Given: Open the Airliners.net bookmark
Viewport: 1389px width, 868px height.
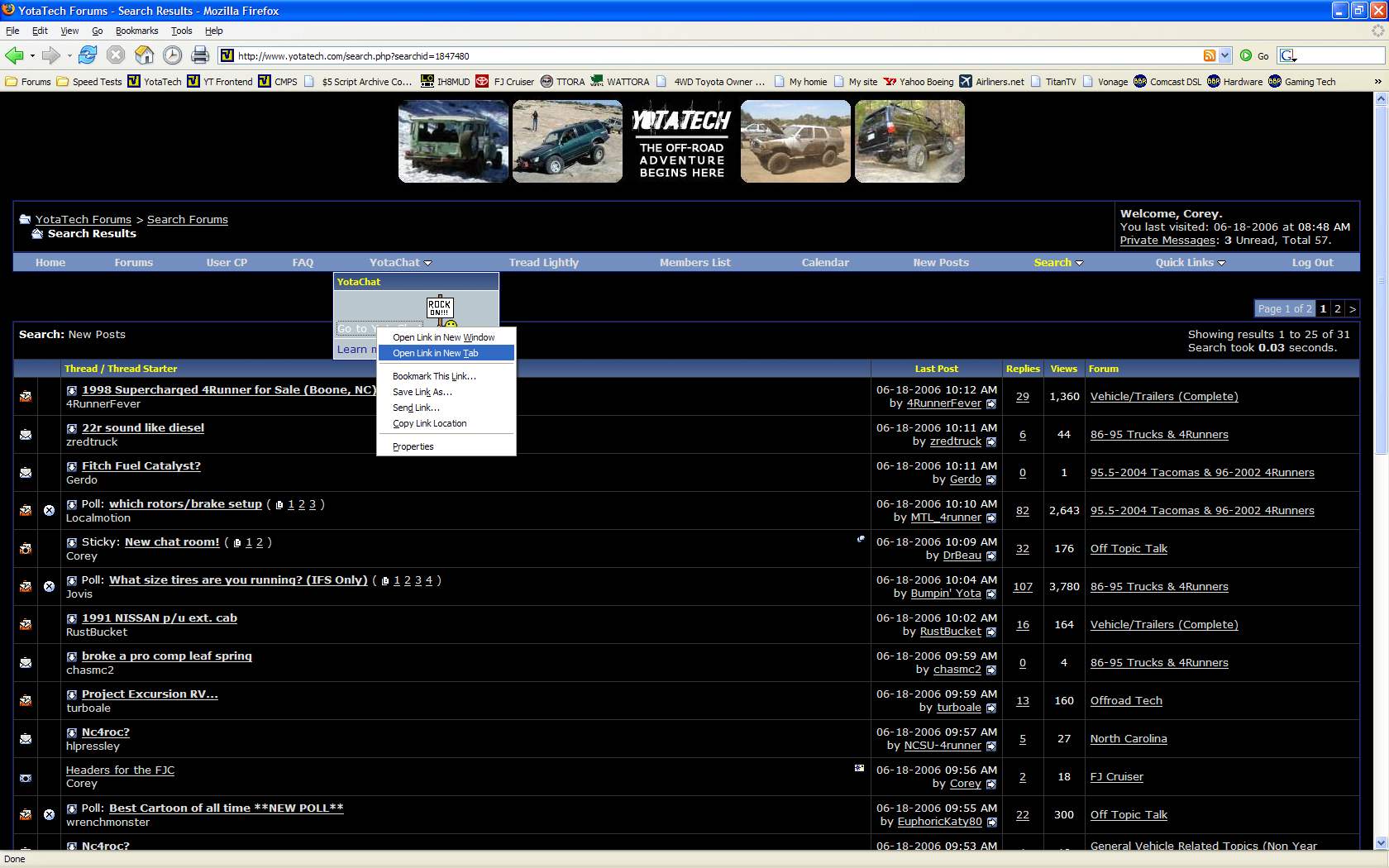Looking at the screenshot, I should (x=991, y=82).
